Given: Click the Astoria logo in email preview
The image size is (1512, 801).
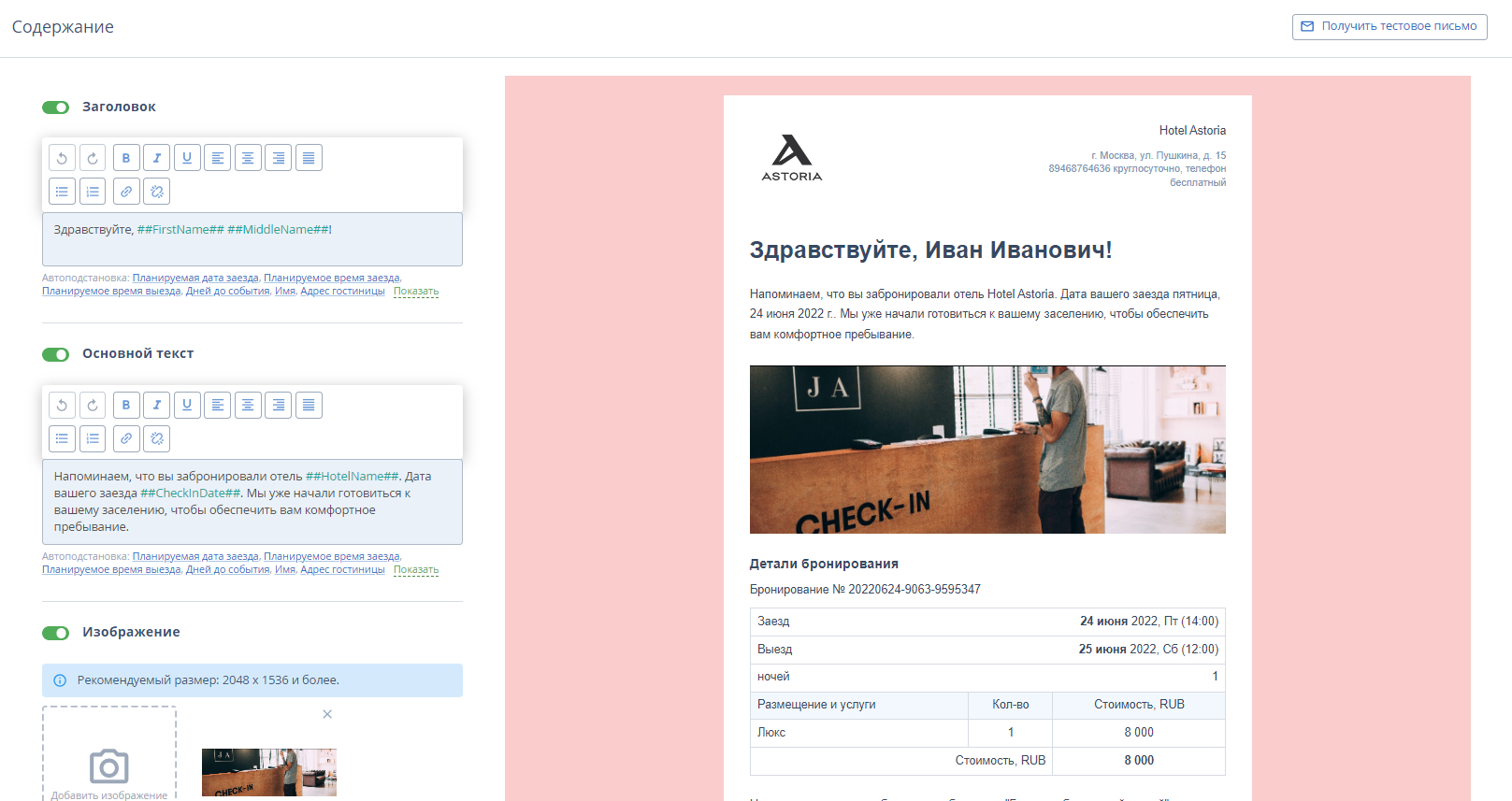Looking at the screenshot, I should coord(792,157).
